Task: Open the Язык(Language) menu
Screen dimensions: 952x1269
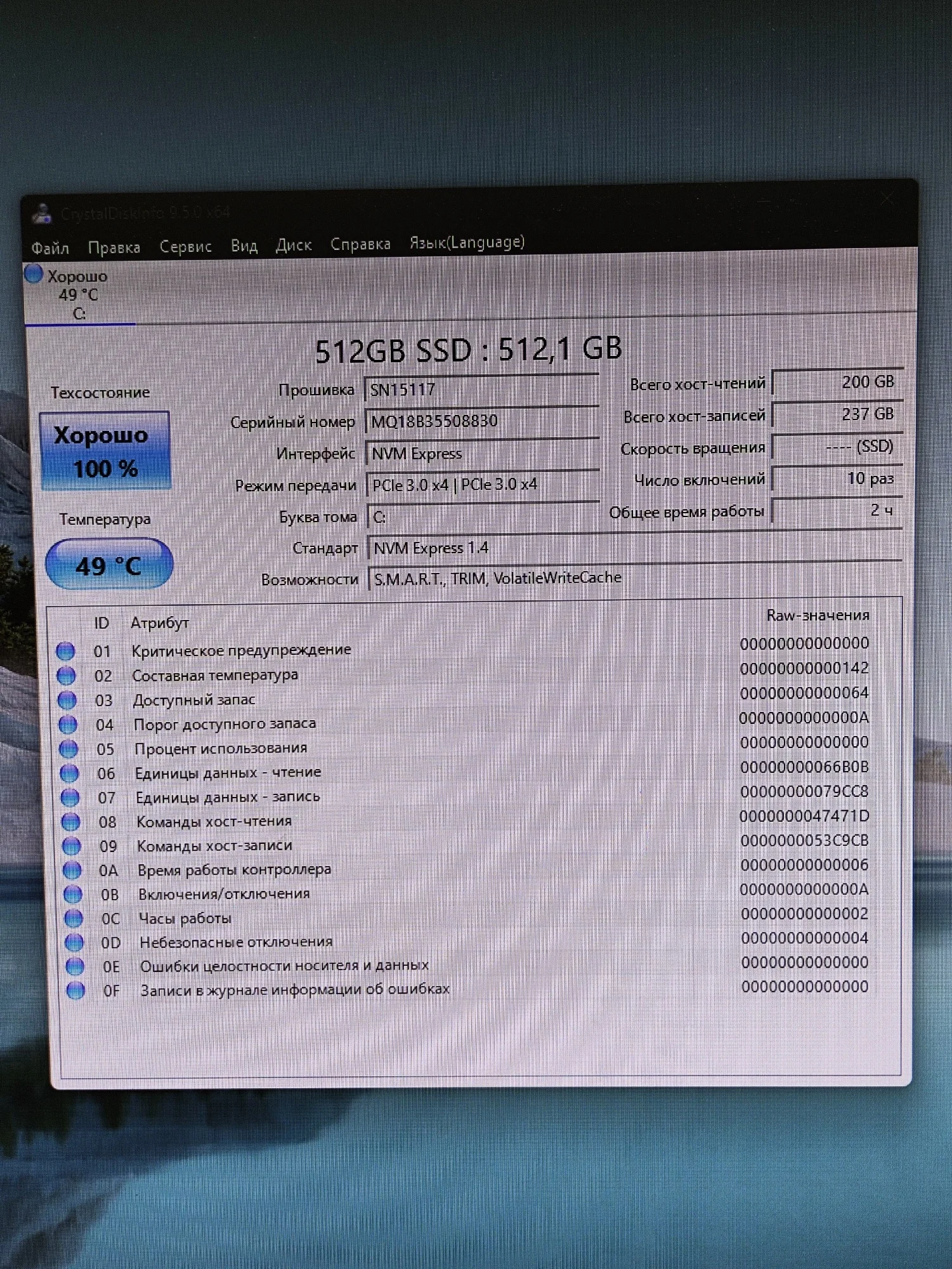Action: (x=467, y=242)
